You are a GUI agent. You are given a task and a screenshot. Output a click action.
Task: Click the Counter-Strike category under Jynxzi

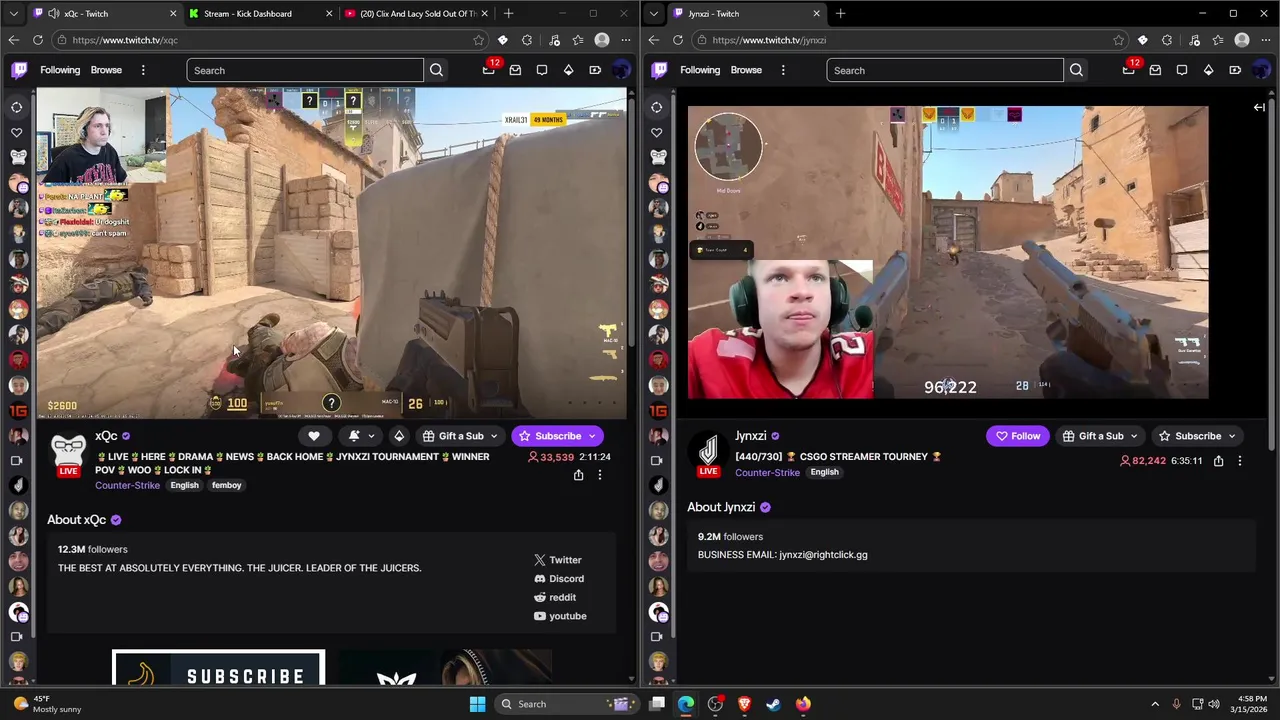pos(767,472)
